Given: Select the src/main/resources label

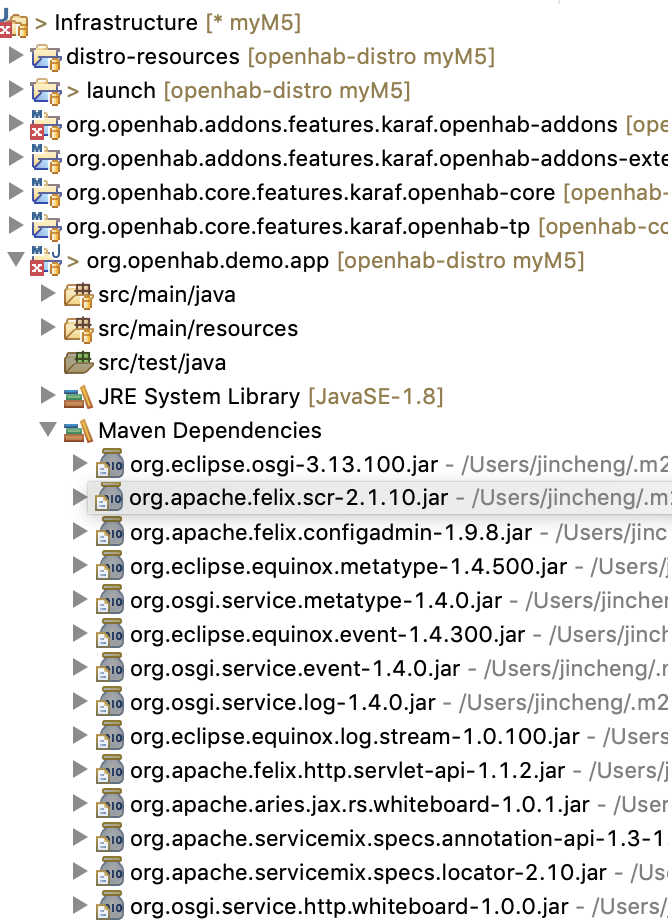Looking at the screenshot, I should pyautogui.click(x=198, y=329).
